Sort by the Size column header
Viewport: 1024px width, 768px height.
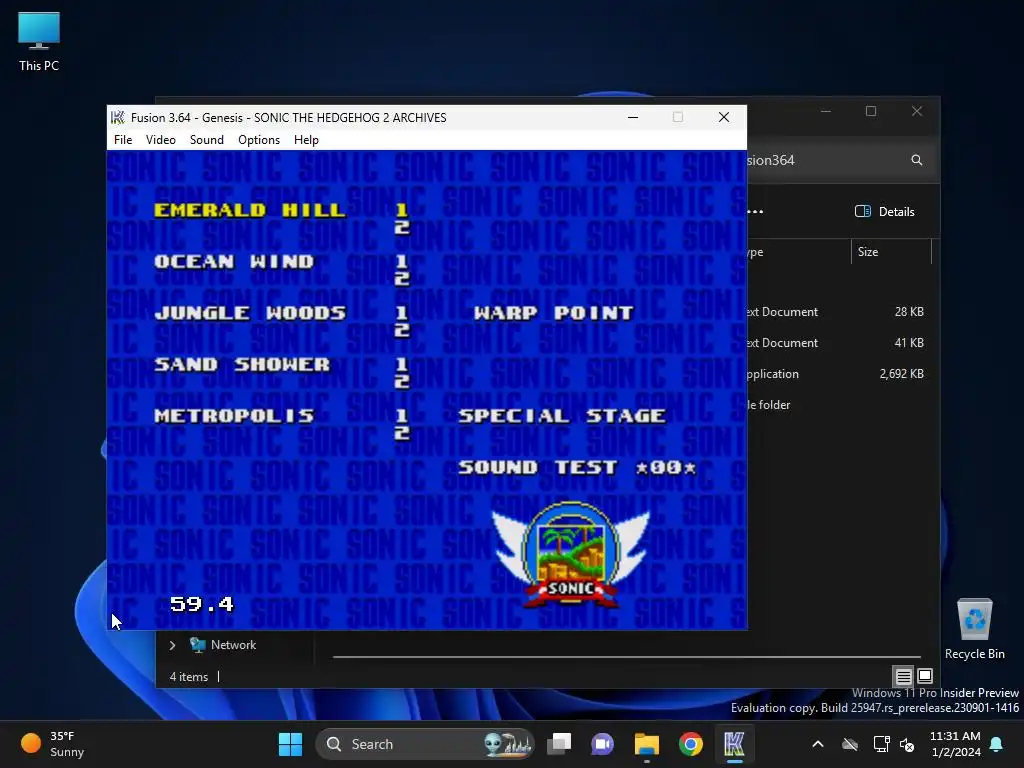pyautogui.click(x=891, y=252)
